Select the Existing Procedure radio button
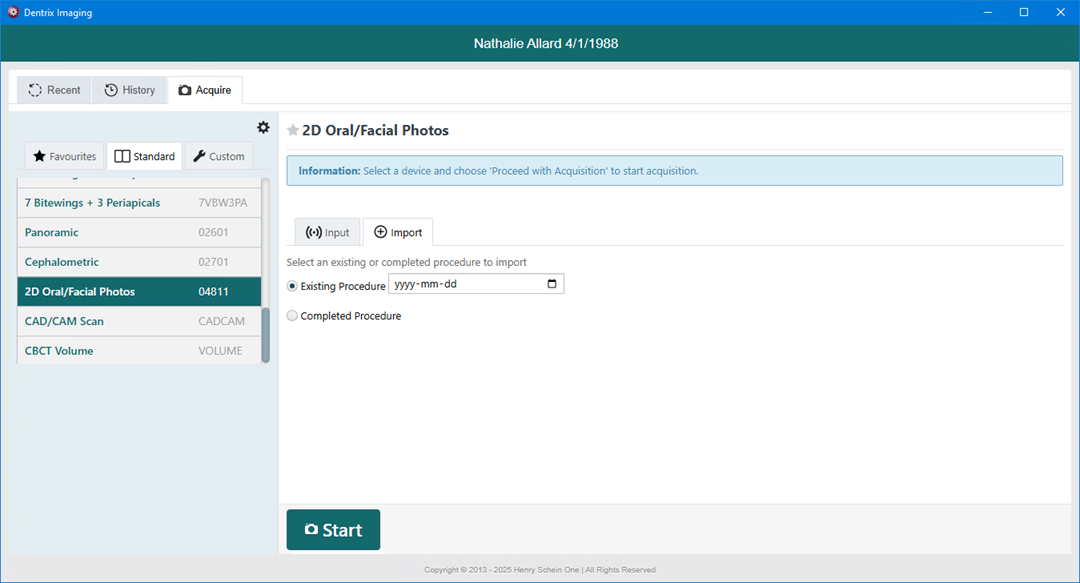Viewport: 1080px width, 583px height. (292, 286)
